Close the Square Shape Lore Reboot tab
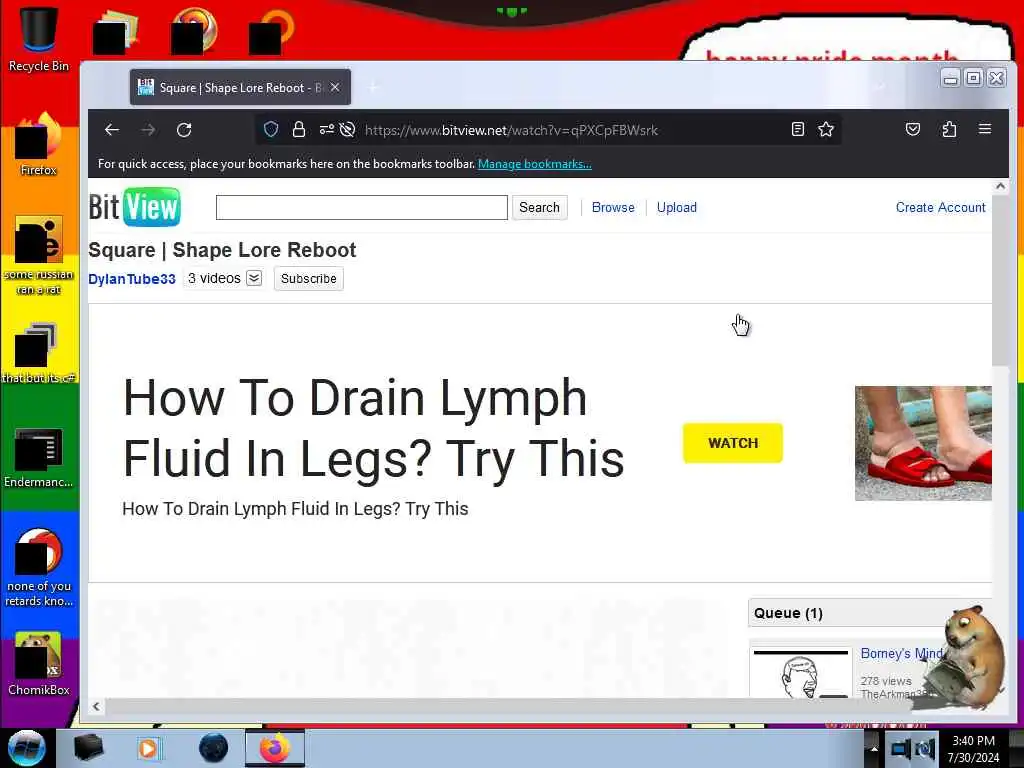The image size is (1024, 768). [x=335, y=87]
